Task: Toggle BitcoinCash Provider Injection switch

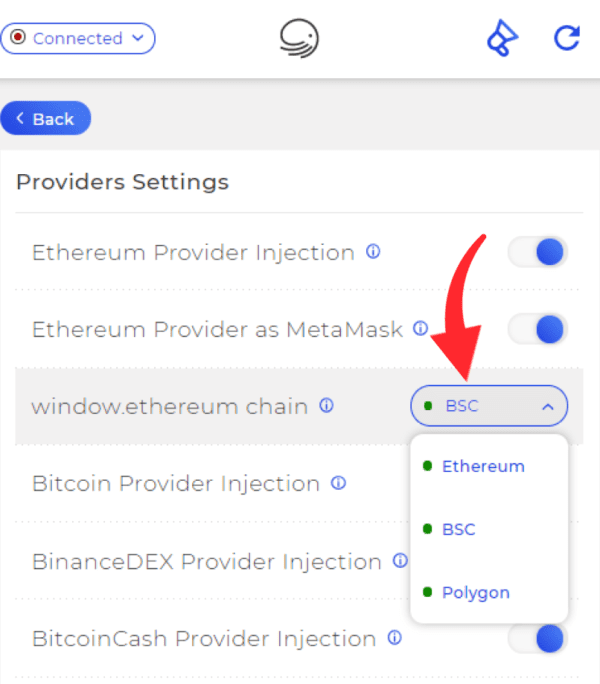Action: point(538,639)
